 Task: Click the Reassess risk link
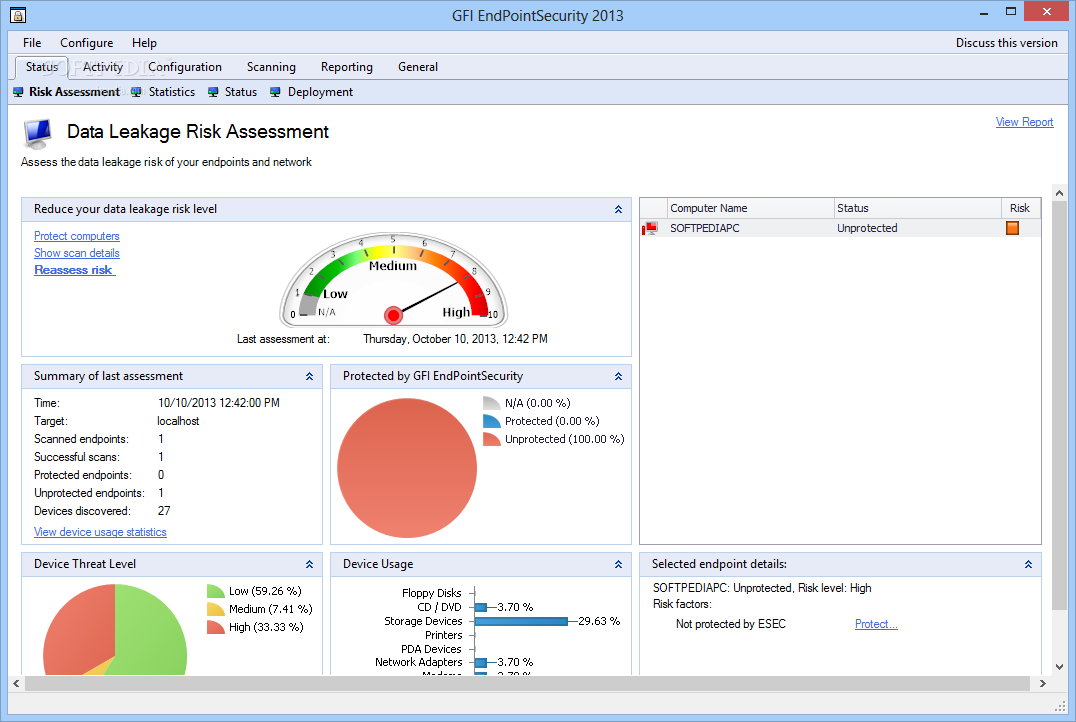click(x=74, y=270)
